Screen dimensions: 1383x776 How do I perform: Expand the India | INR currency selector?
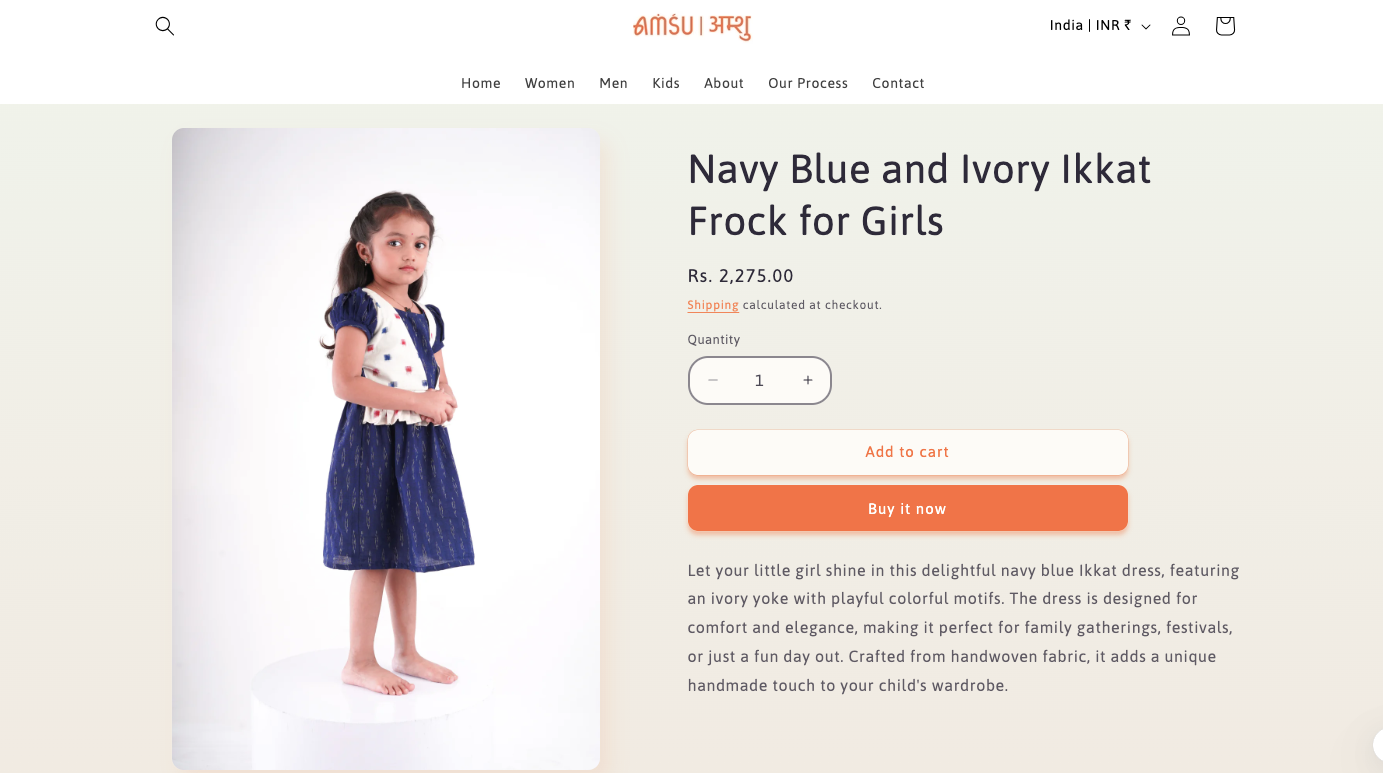click(x=1100, y=26)
